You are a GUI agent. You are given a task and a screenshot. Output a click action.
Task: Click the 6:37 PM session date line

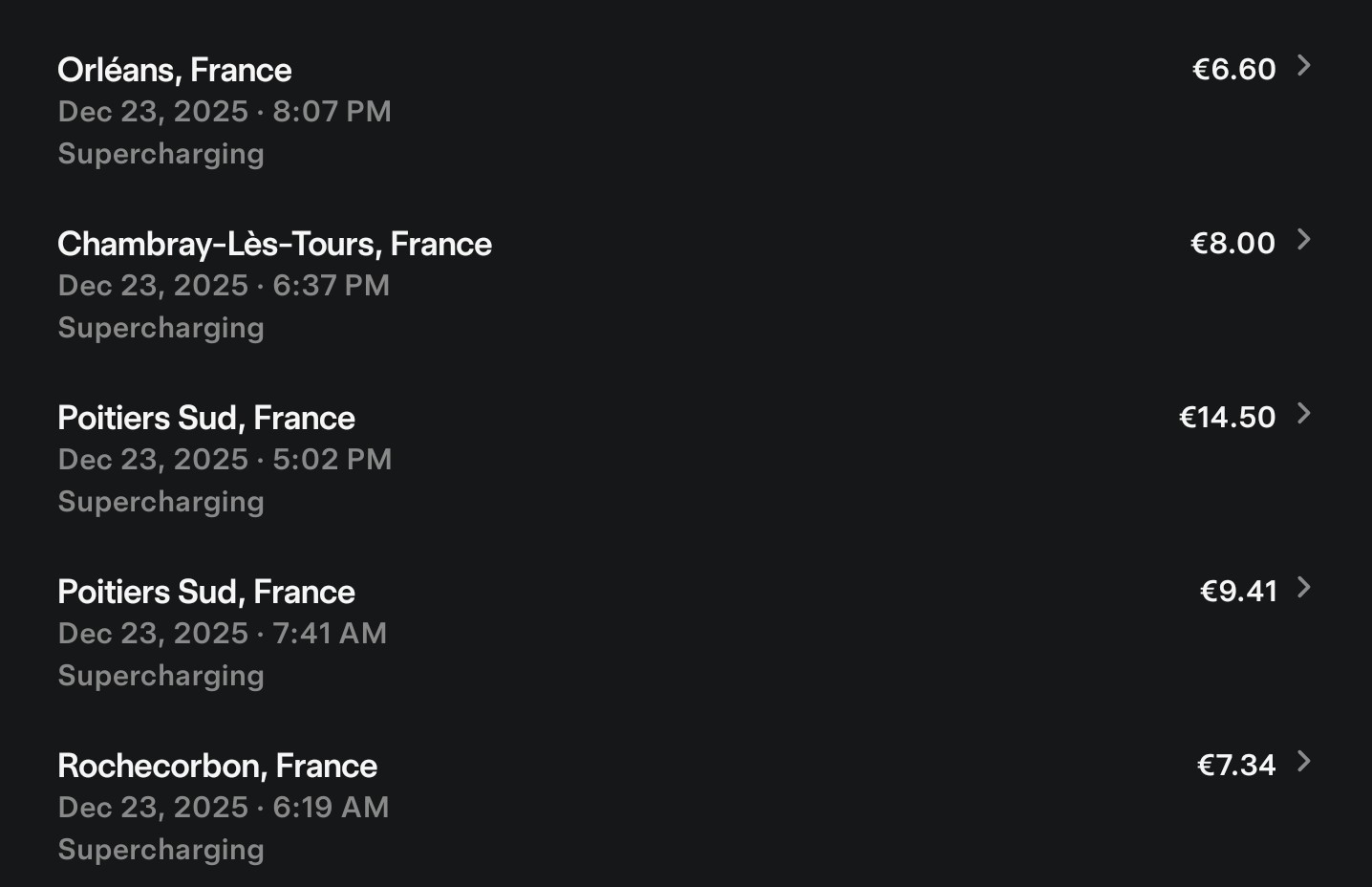click(x=224, y=286)
